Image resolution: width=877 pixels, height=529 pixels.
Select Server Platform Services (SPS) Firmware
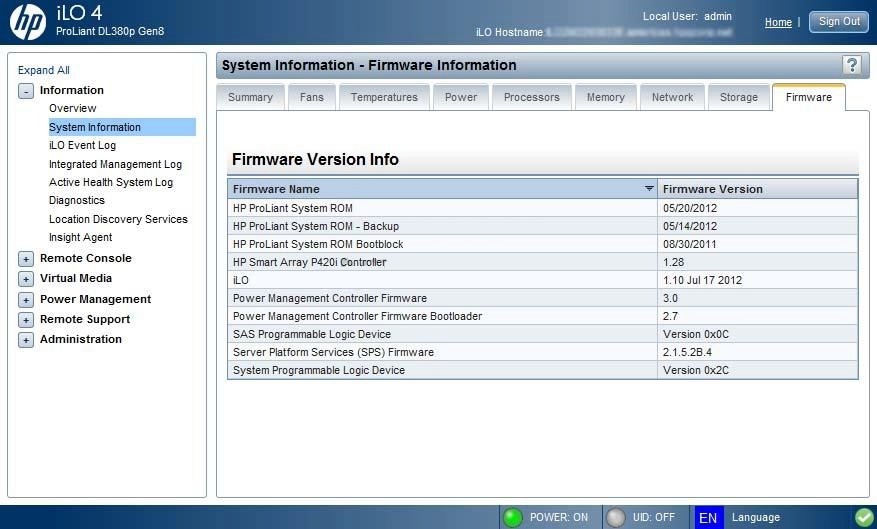coord(543,352)
